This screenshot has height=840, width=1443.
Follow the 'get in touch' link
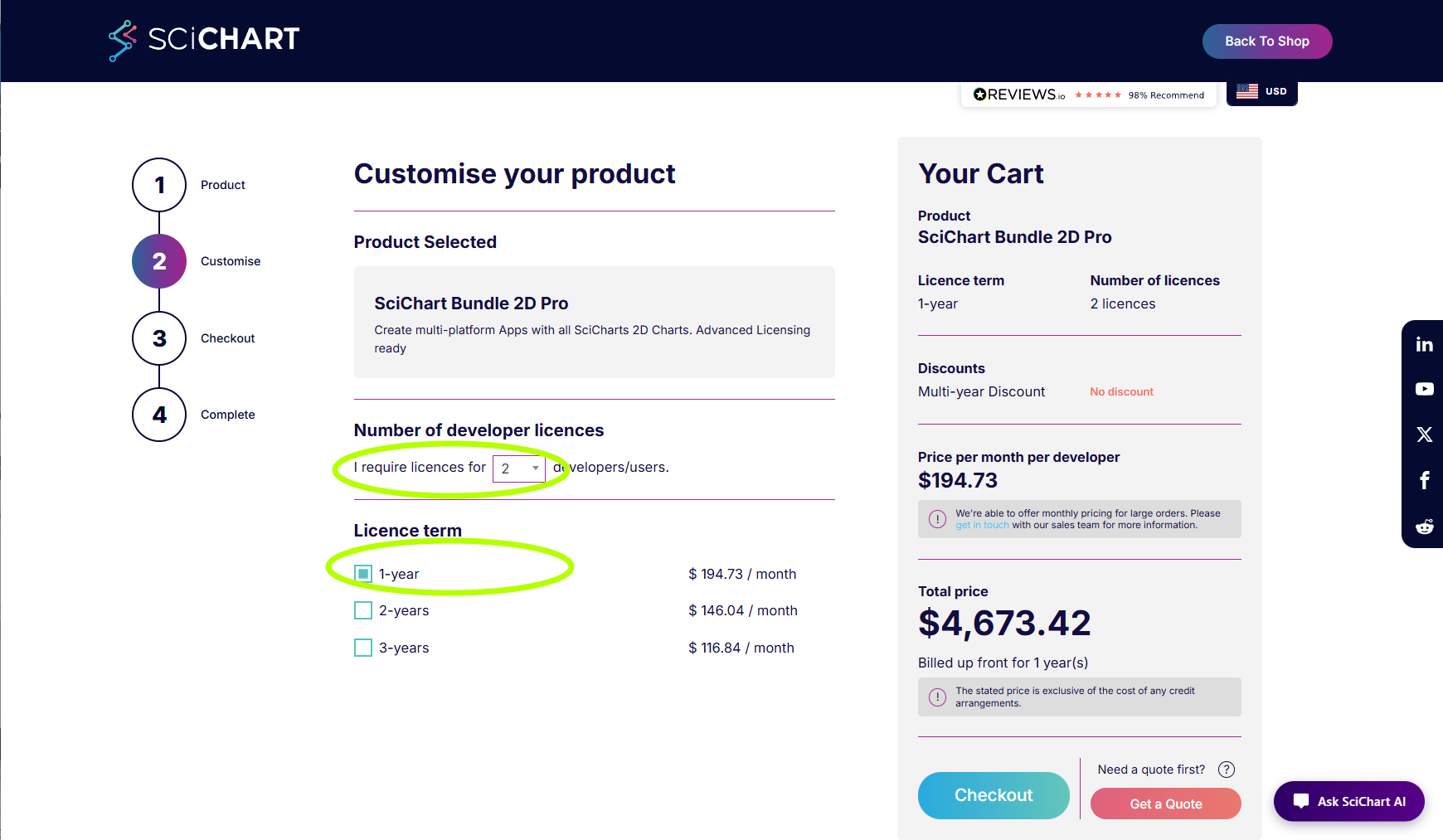point(982,525)
